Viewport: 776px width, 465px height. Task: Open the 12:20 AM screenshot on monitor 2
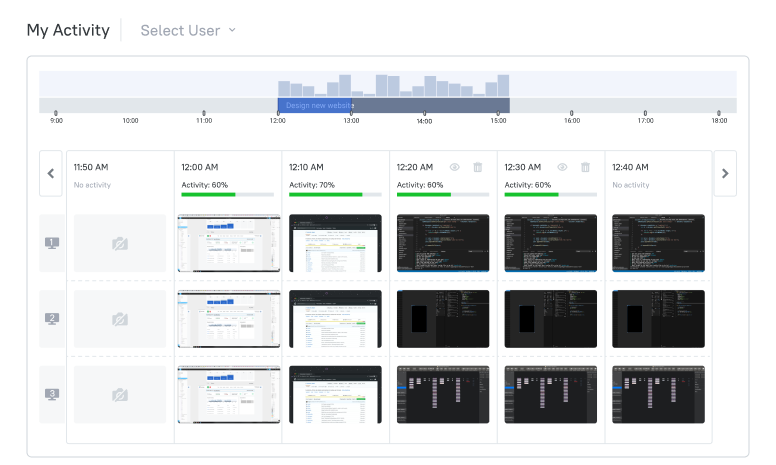point(443,319)
